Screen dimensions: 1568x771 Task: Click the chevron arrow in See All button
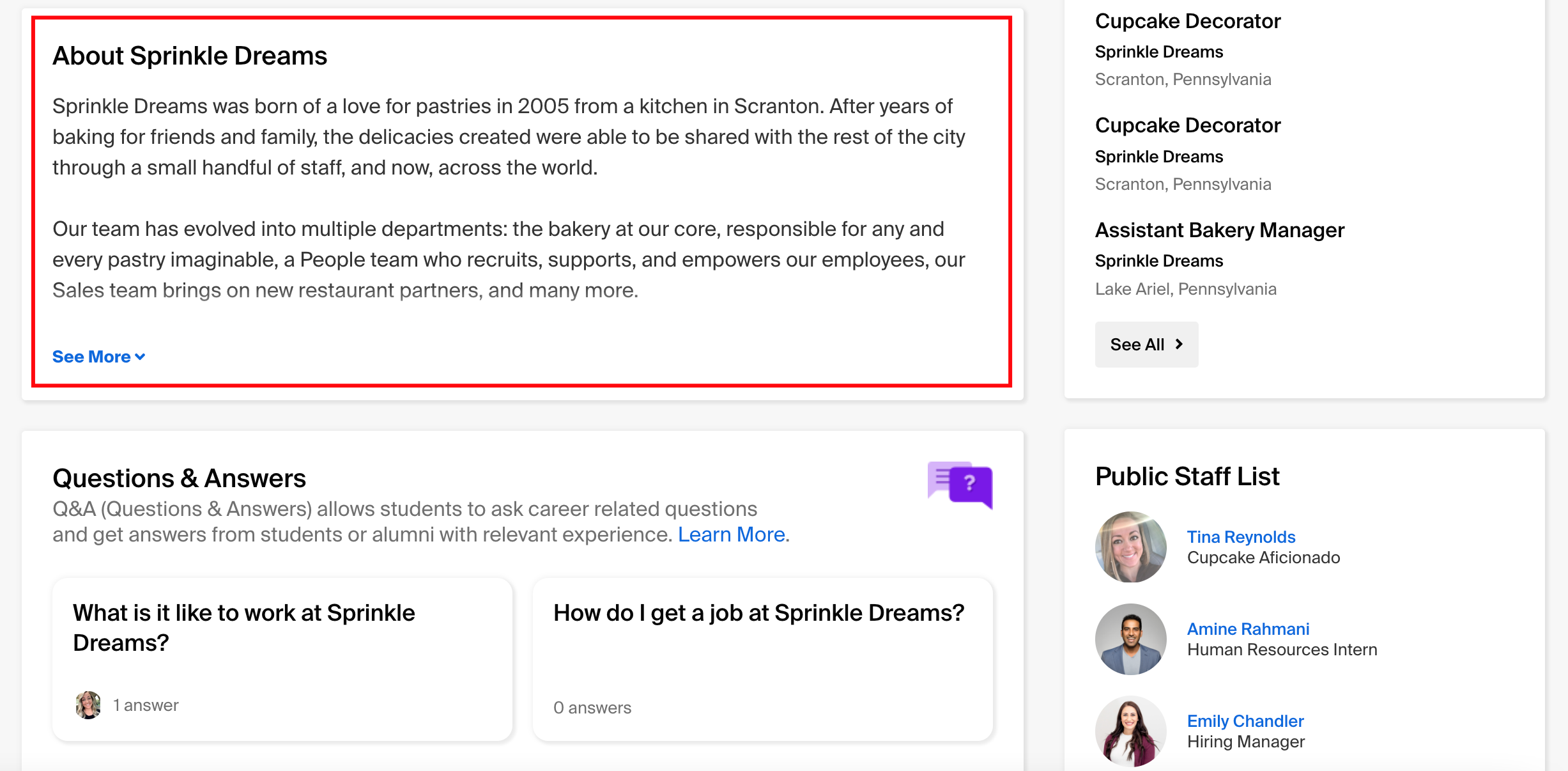coord(1179,344)
